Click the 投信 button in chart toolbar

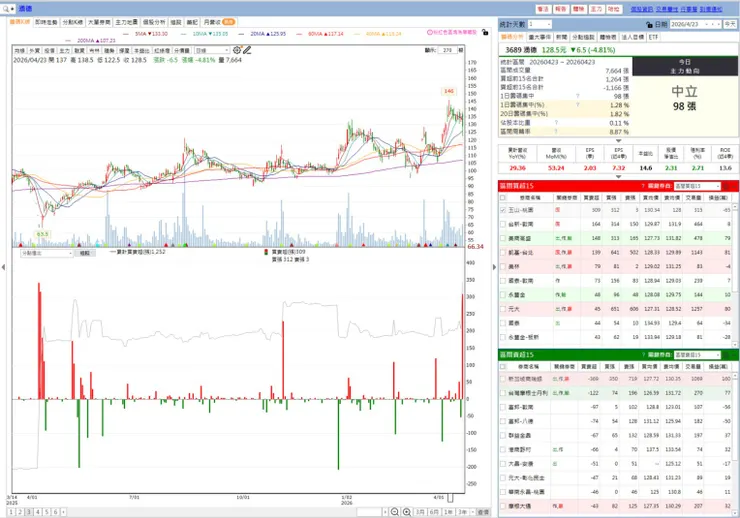tap(49, 50)
